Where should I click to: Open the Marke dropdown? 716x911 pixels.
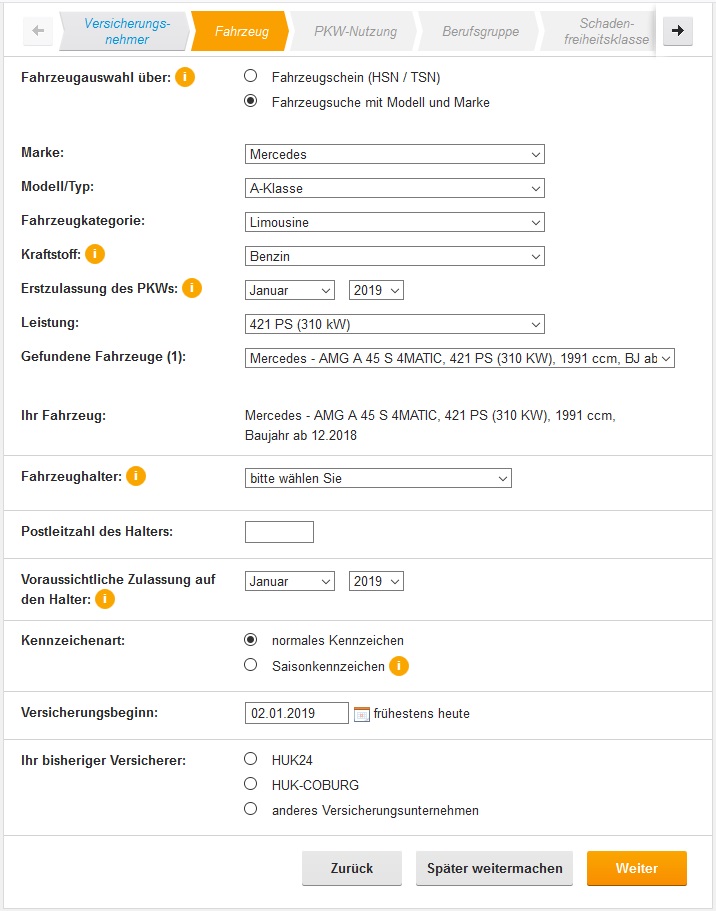[x=394, y=155]
